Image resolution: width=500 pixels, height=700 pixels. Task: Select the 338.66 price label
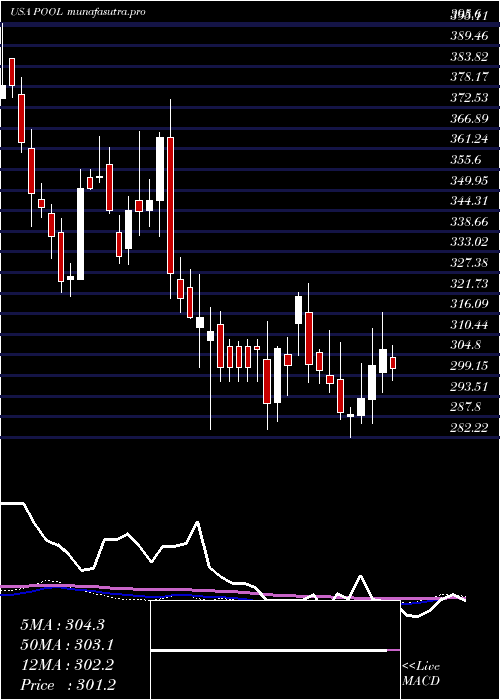469,221
